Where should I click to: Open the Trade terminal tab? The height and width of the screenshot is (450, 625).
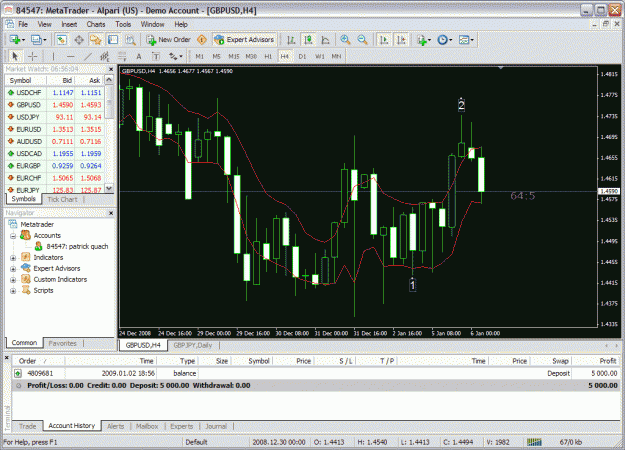[x=28, y=426]
